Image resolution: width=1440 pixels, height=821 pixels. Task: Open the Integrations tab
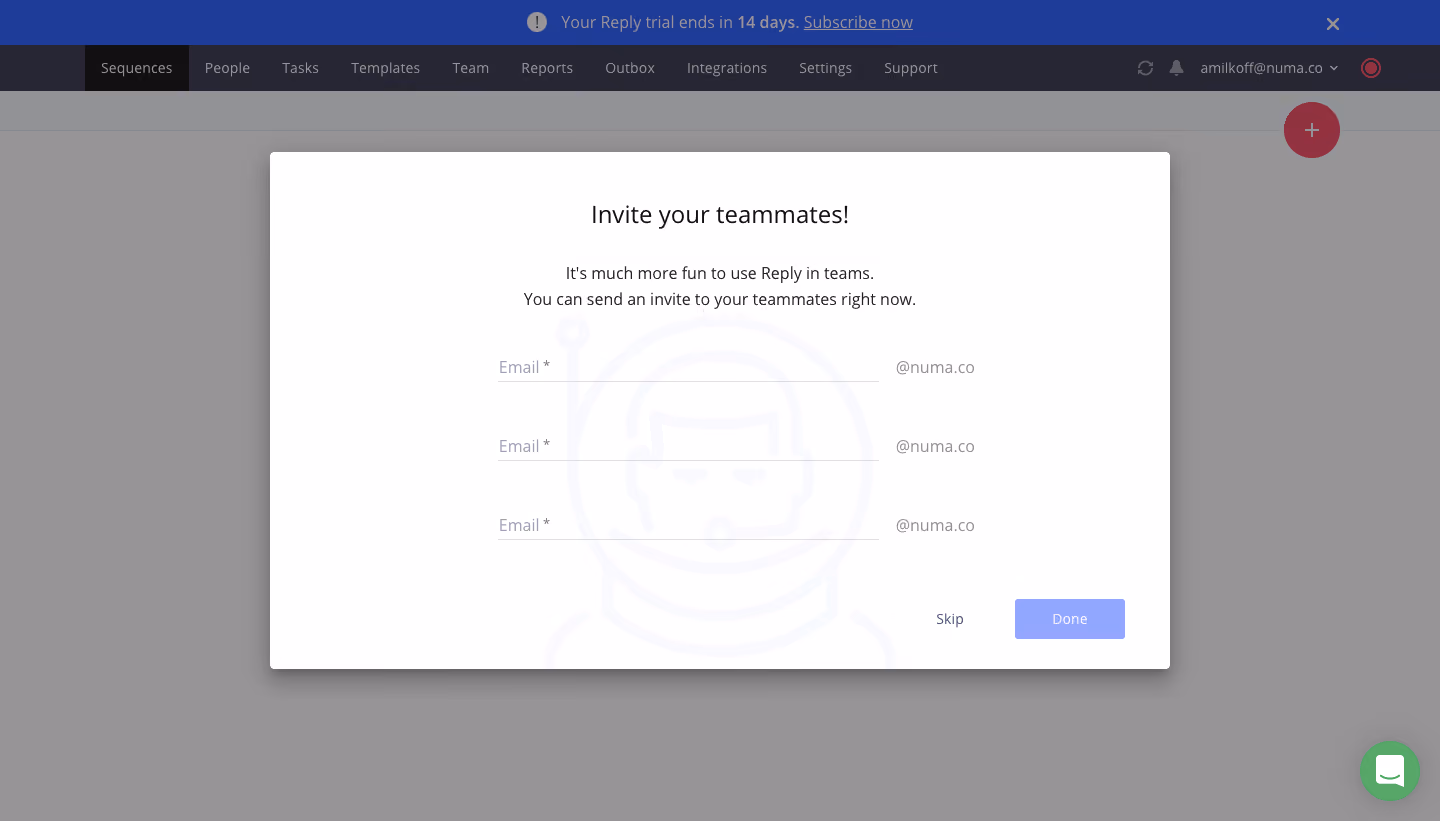tap(727, 68)
